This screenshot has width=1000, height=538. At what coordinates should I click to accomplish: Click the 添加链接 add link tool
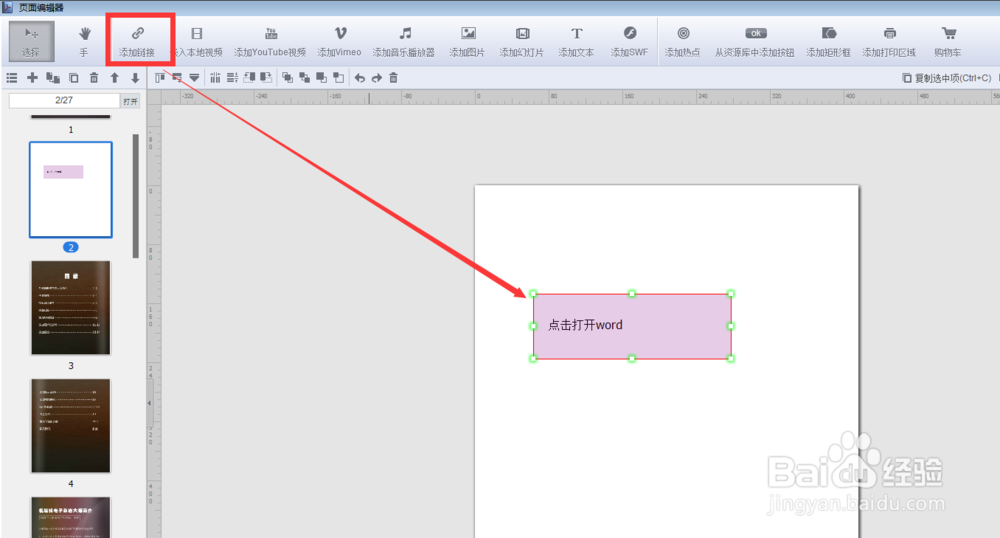(137, 41)
